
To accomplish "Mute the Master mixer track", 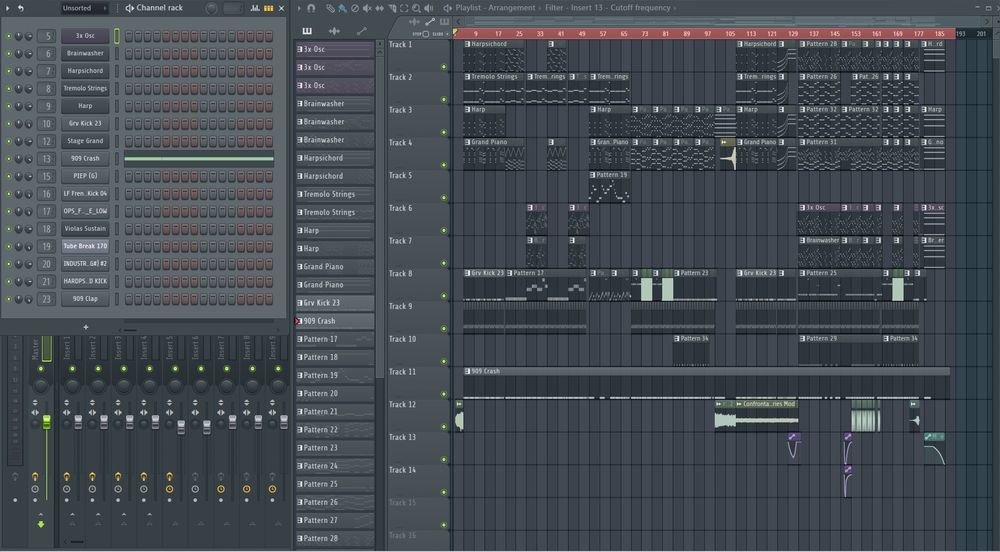I will coord(41,369).
